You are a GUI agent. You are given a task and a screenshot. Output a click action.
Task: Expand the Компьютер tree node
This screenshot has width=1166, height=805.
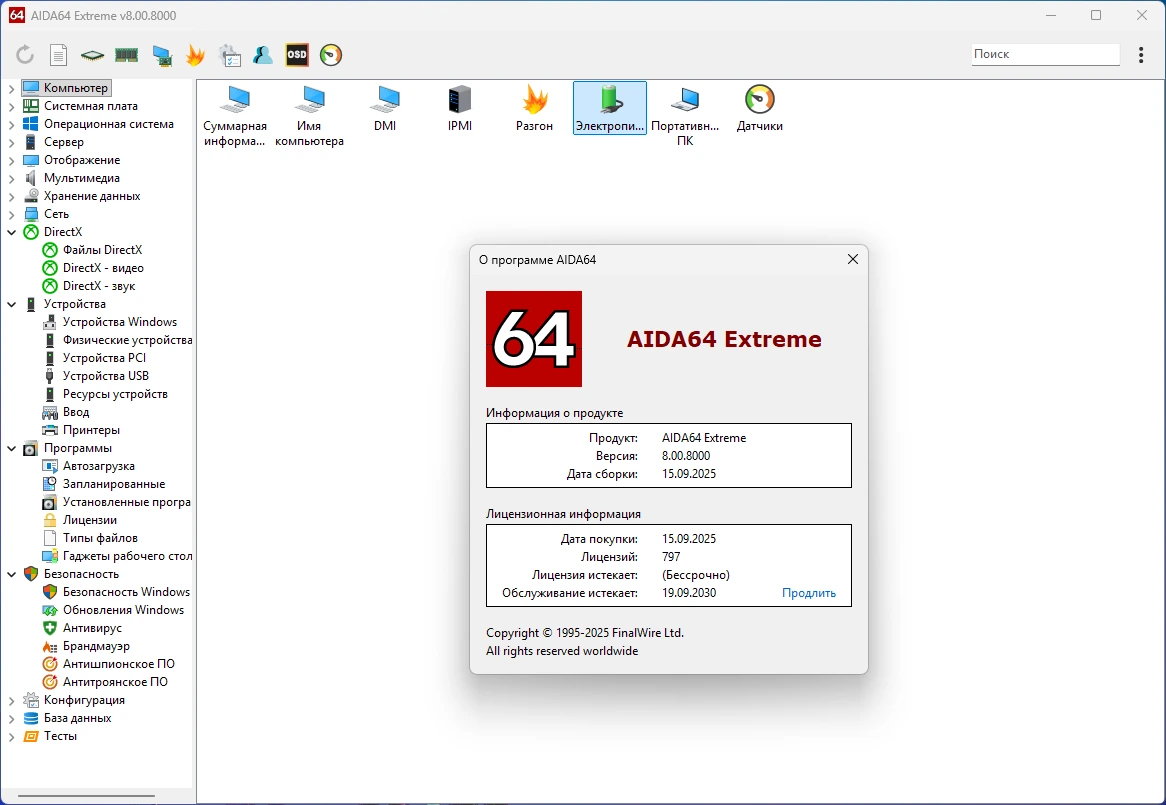tap(11, 88)
